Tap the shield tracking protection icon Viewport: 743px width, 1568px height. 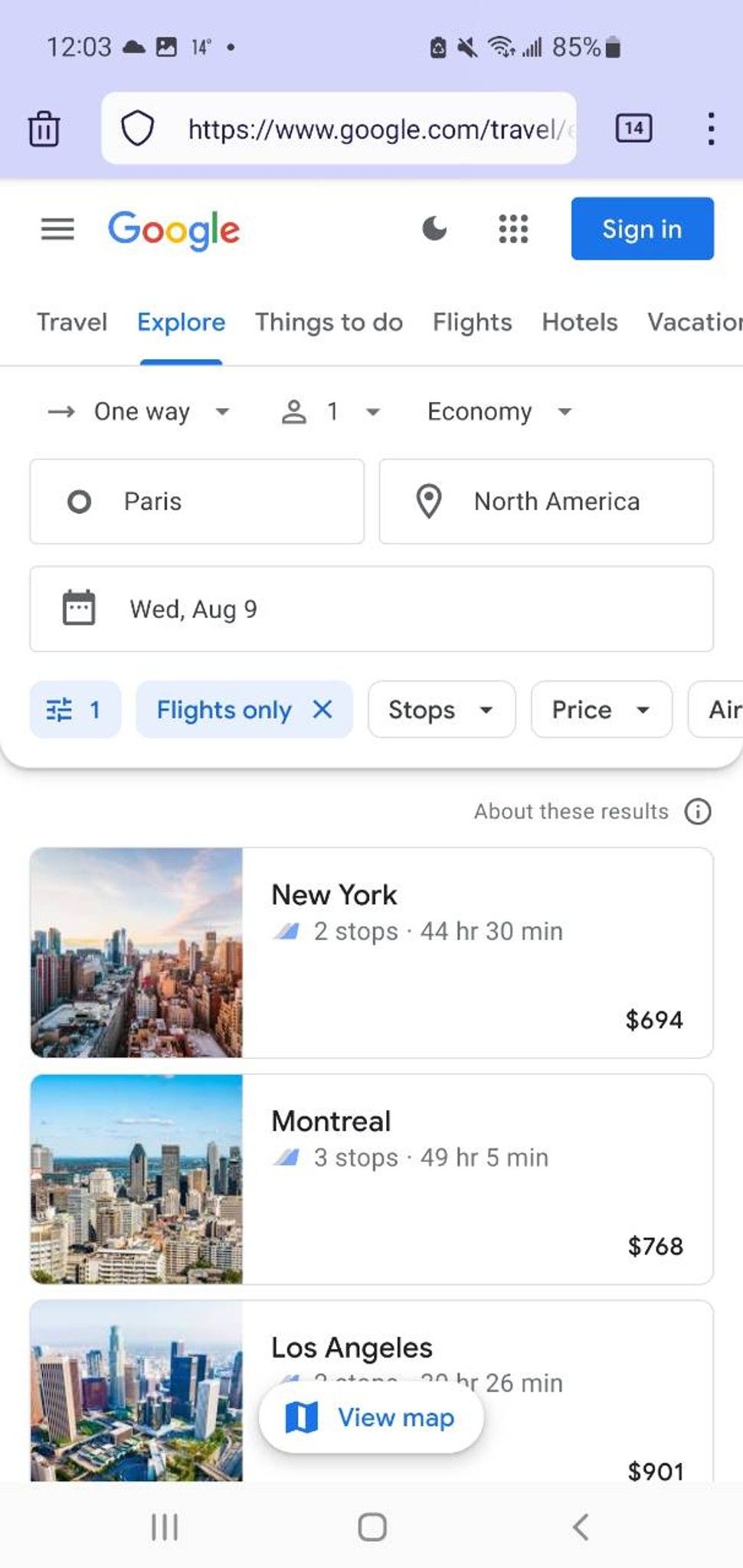[138, 129]
